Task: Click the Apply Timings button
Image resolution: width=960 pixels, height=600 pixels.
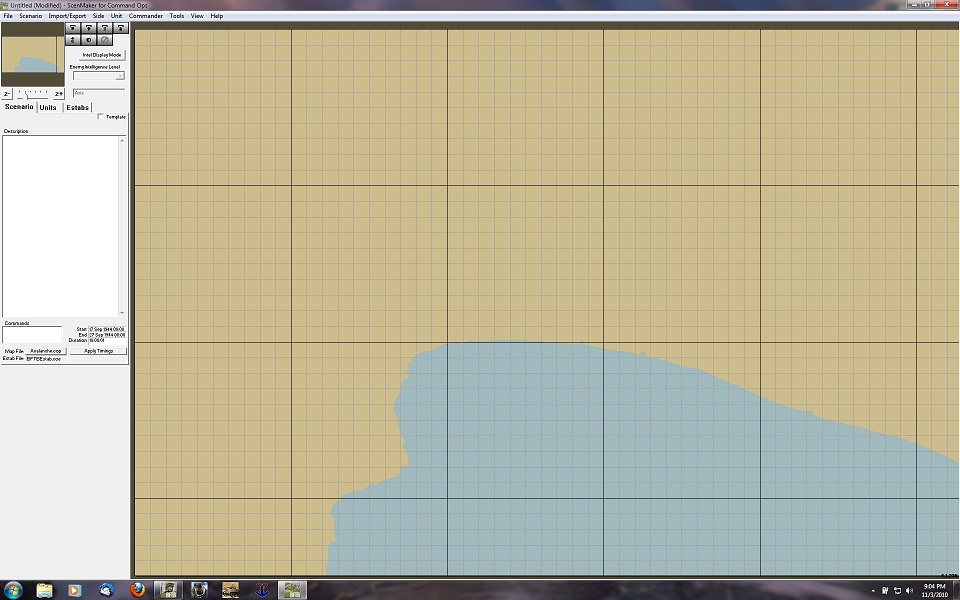Action: 98,351
